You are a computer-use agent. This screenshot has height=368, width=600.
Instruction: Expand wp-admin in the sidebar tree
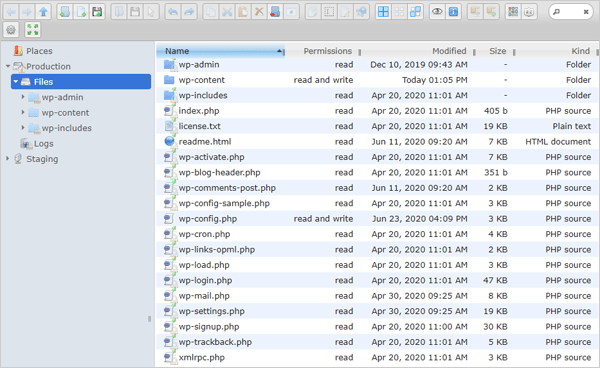[23, 97]
